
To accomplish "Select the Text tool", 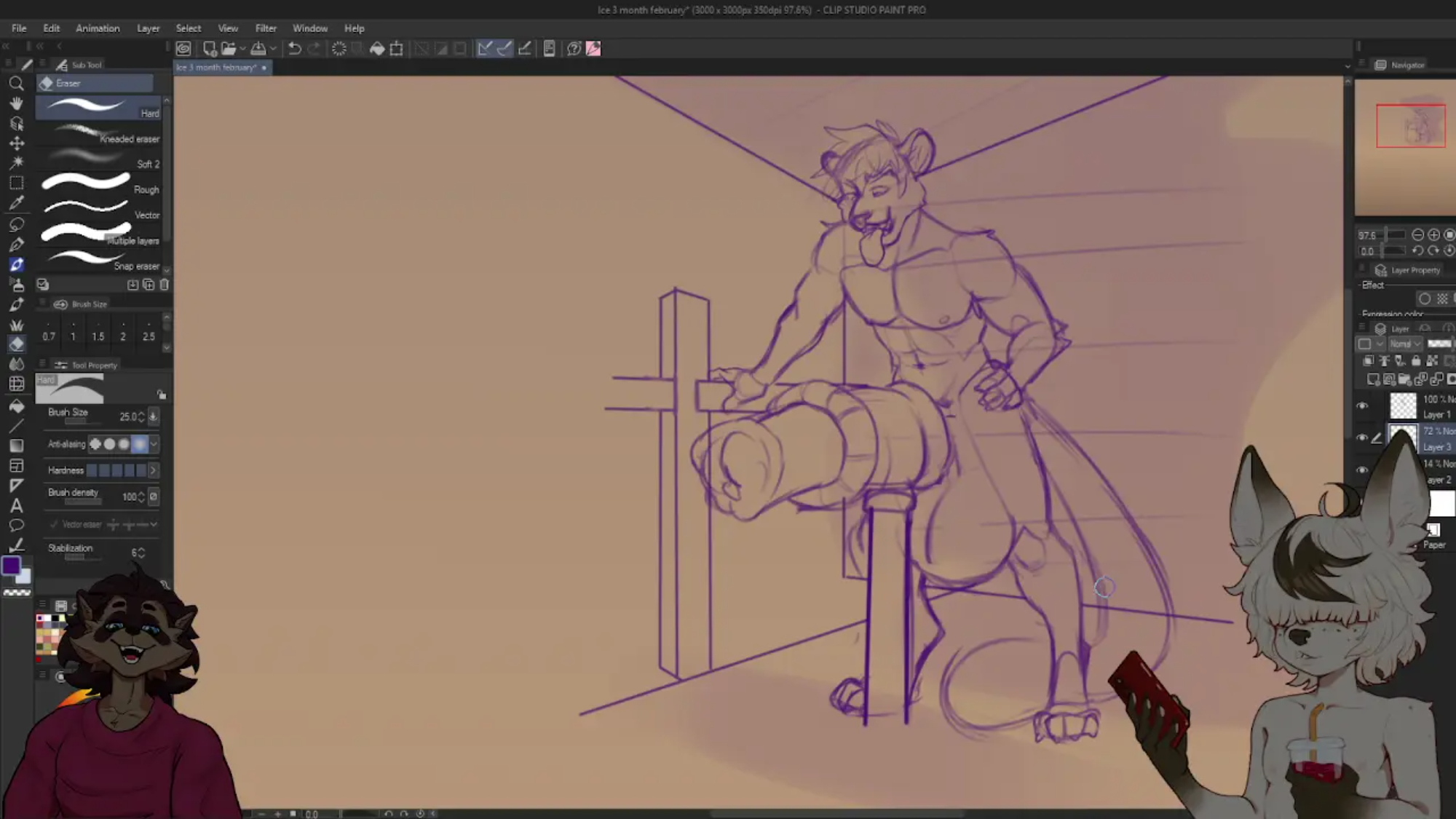I will [16, 506].
